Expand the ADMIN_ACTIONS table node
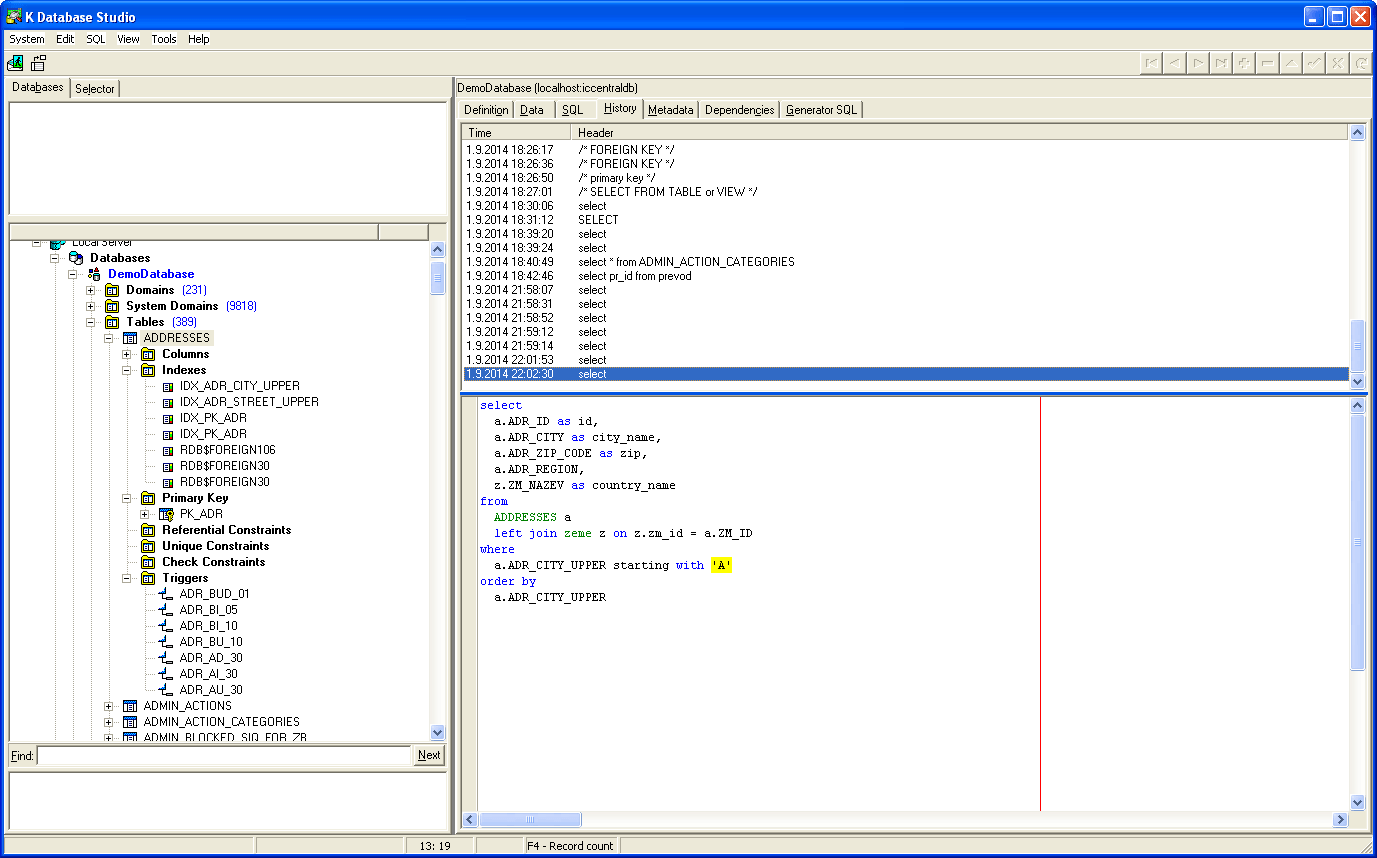The height and width of the screenshot is (858, 1377). (109, 706)
